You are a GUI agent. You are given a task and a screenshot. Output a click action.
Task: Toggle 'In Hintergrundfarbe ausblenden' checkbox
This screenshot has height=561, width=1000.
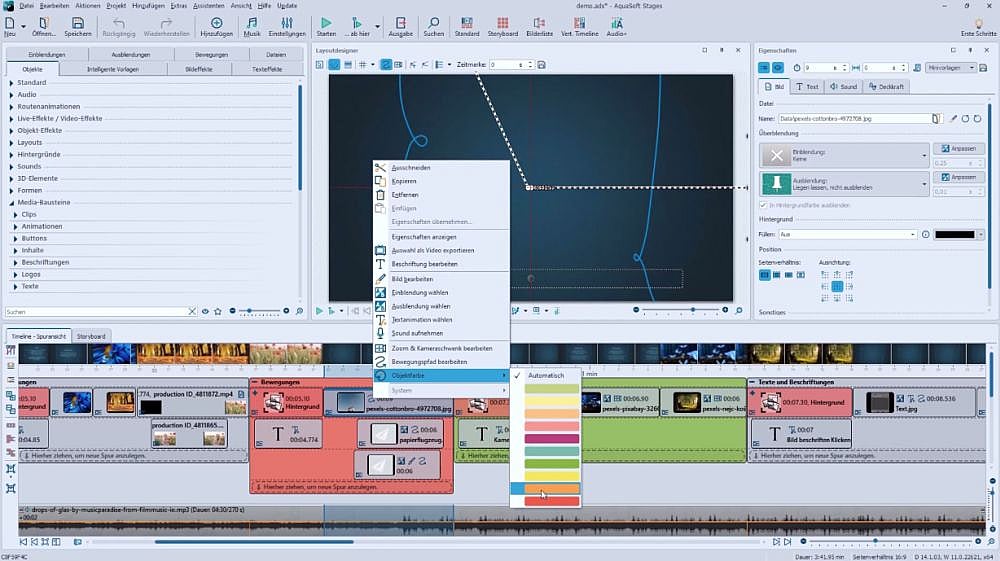click(x=763, y=204)
